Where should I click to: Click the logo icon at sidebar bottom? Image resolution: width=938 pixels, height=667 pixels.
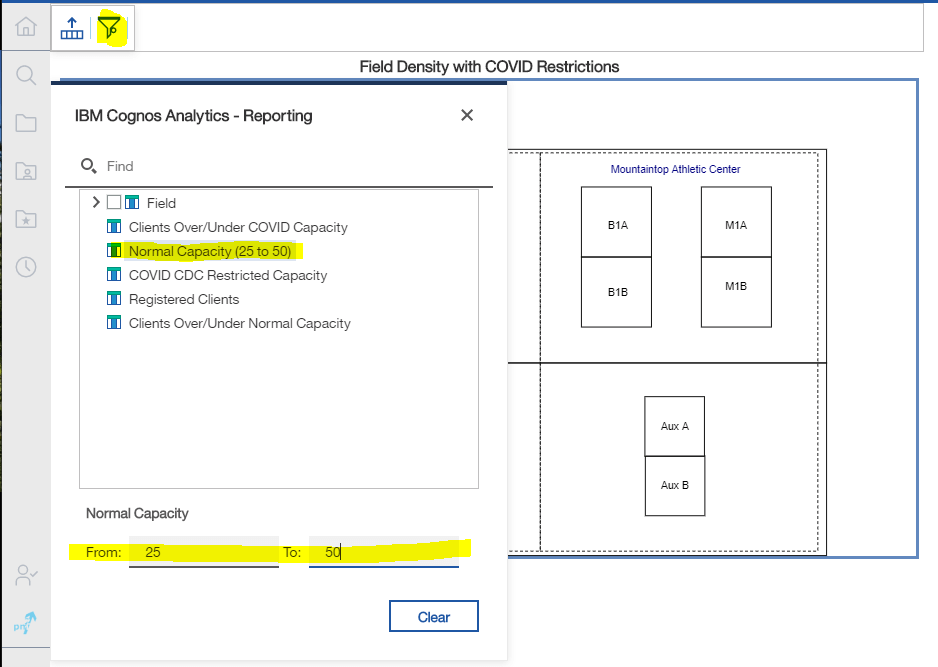click(x=25, y=623)
